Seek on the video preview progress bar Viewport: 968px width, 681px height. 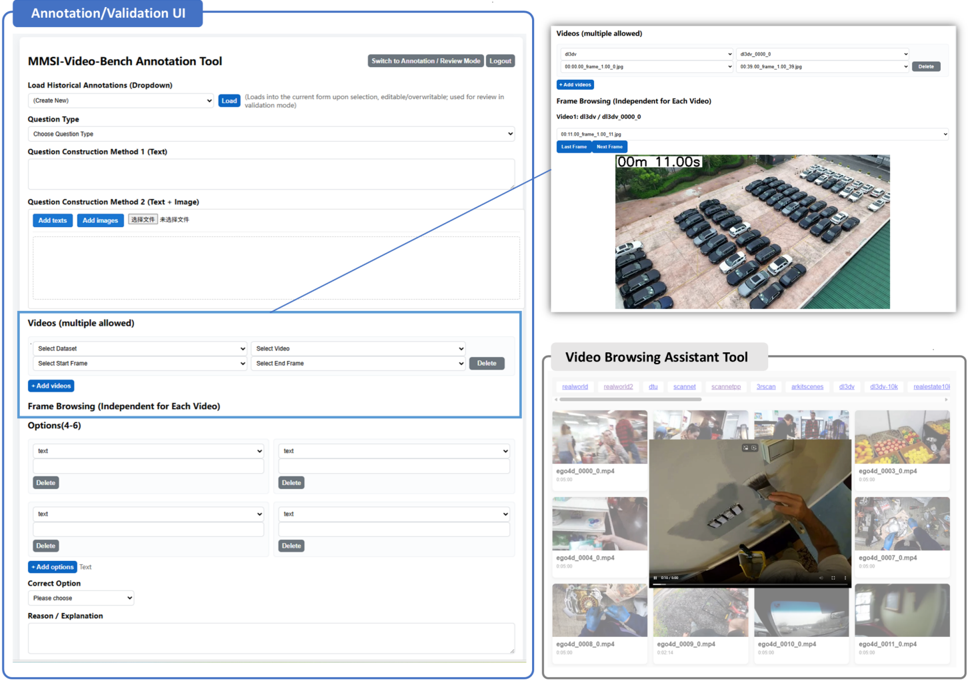(x=750, y=584)
